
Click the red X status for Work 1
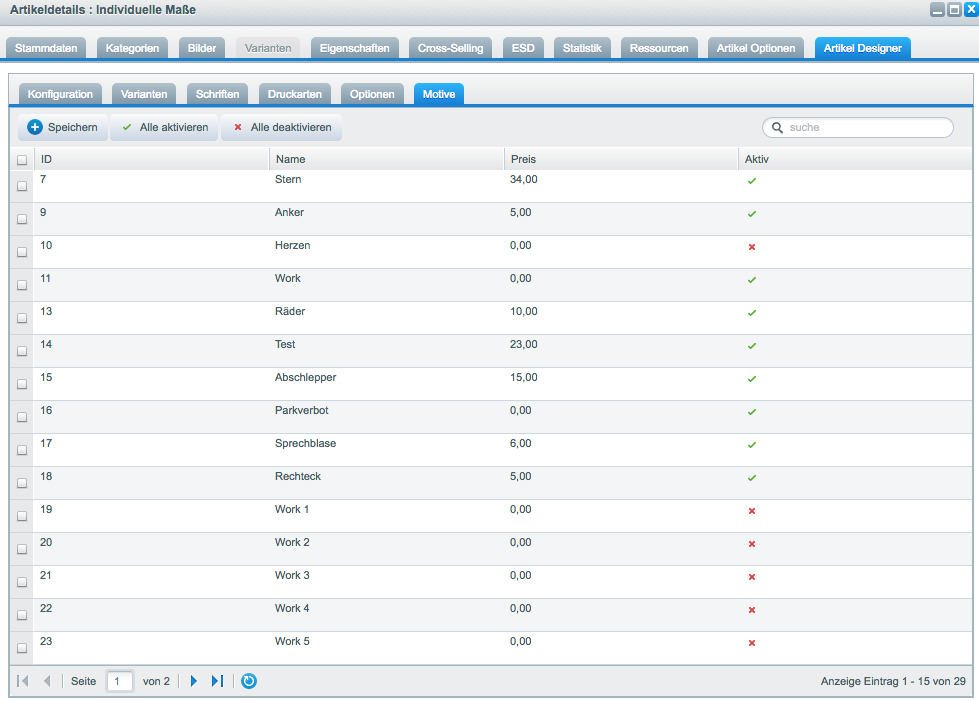752,511
